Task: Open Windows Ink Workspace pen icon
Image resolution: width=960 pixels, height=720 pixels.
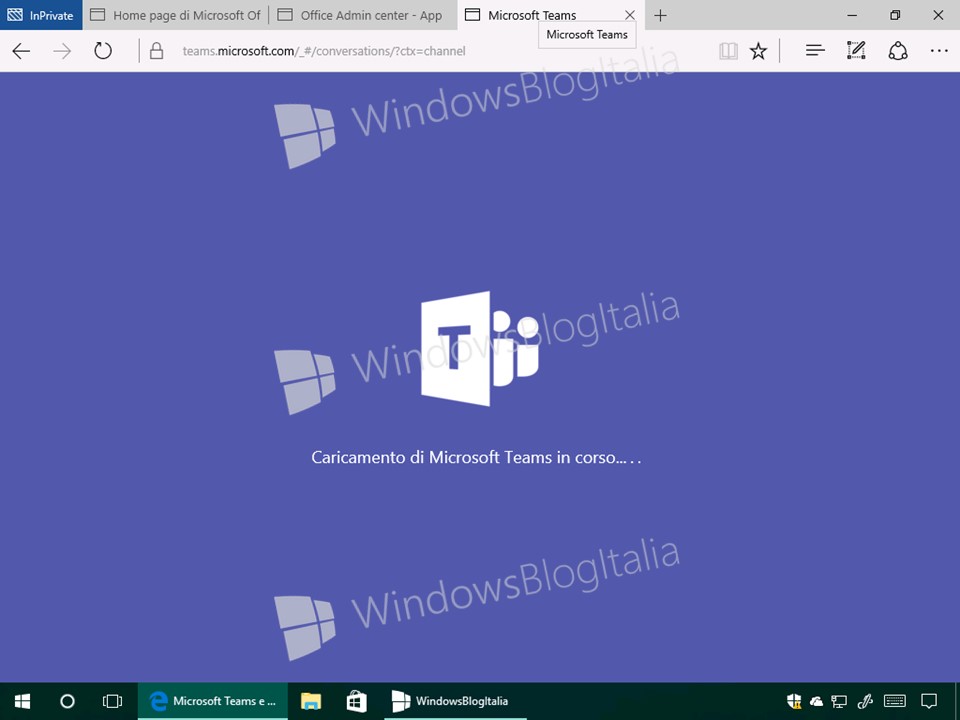Action: pyautogui.click(x=864, y=702)
